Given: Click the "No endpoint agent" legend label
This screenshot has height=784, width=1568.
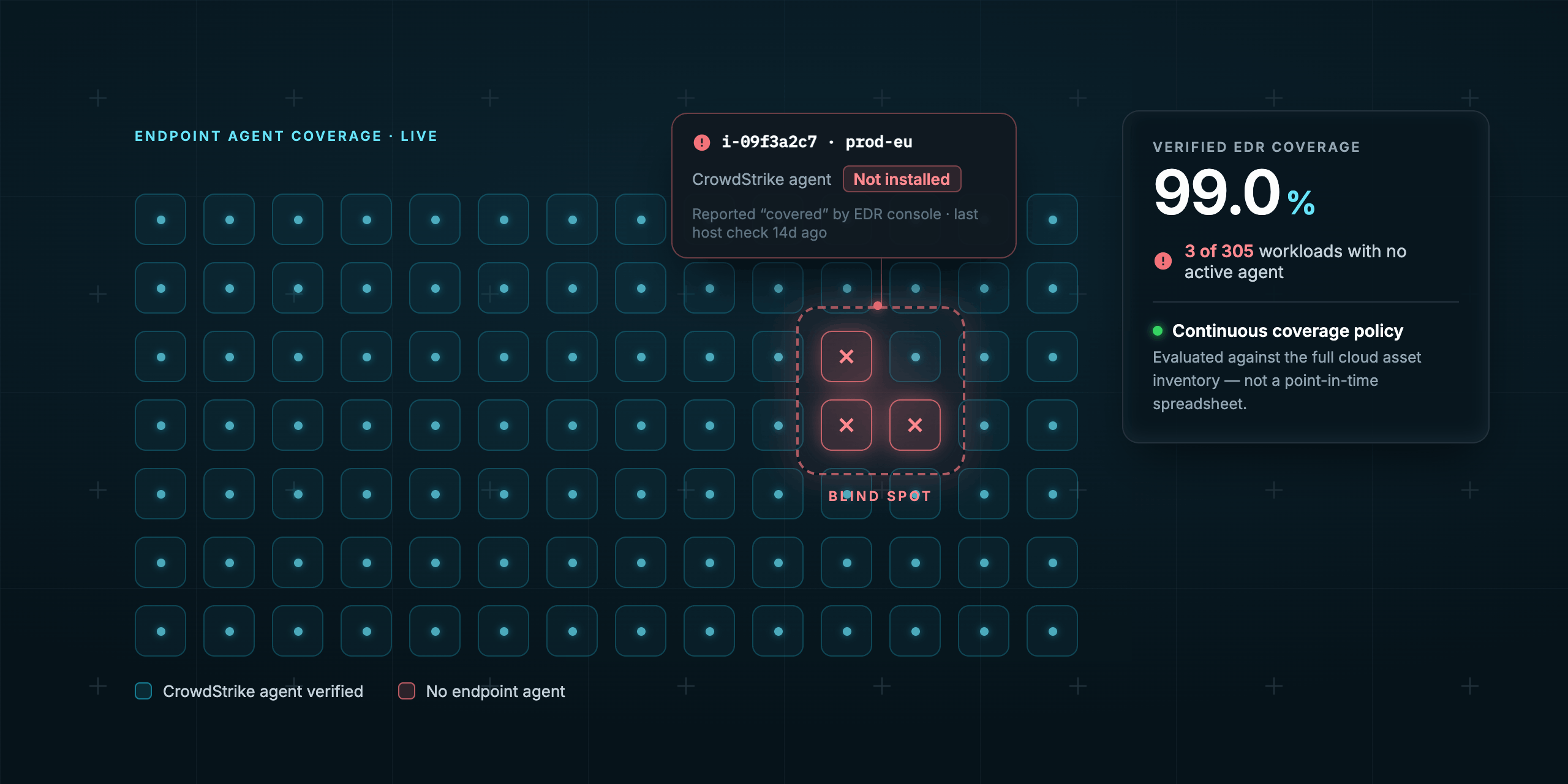Looking at the screenshot, I should pos(496,692).
